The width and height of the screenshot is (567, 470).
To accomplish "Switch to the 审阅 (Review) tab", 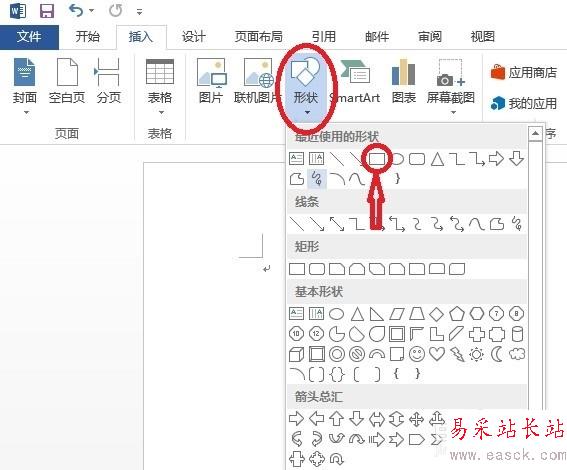I will click(x=430, y=37).
